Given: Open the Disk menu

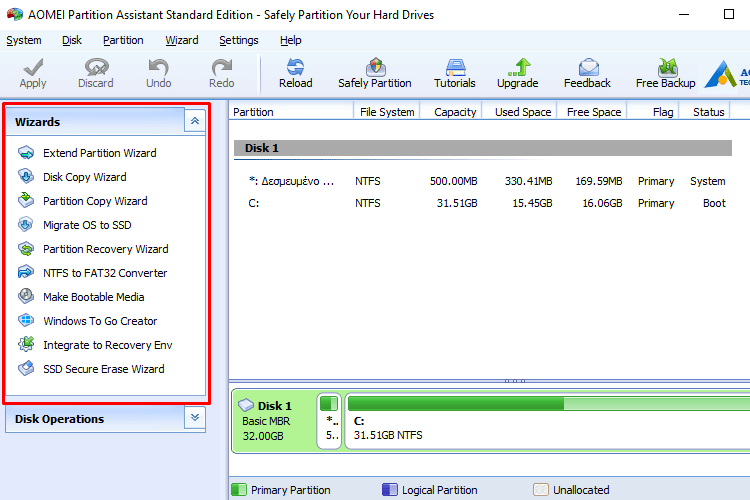Looking at the screenshot, I should click(72, 40).
